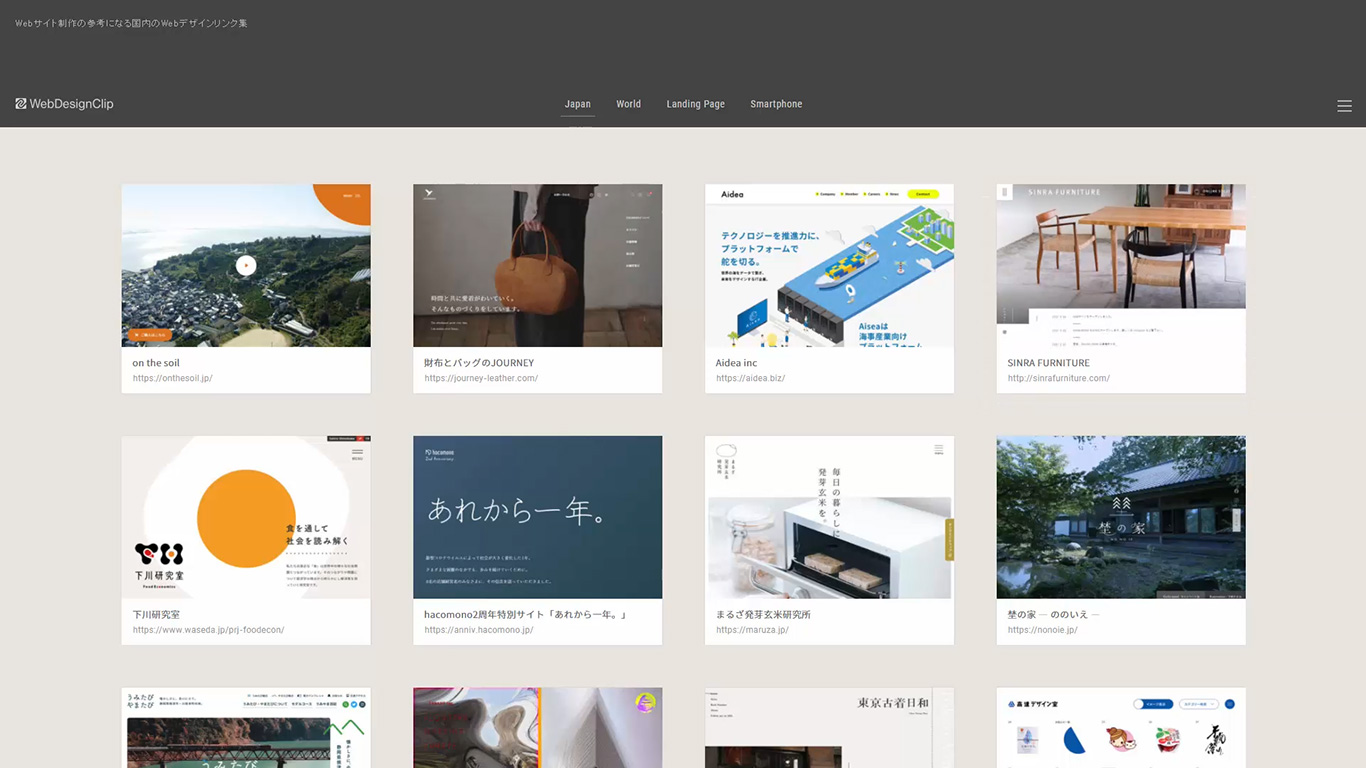Click the Aidea inc title
The height and width of the screenshot is (768, 1366).
[737, 363]
